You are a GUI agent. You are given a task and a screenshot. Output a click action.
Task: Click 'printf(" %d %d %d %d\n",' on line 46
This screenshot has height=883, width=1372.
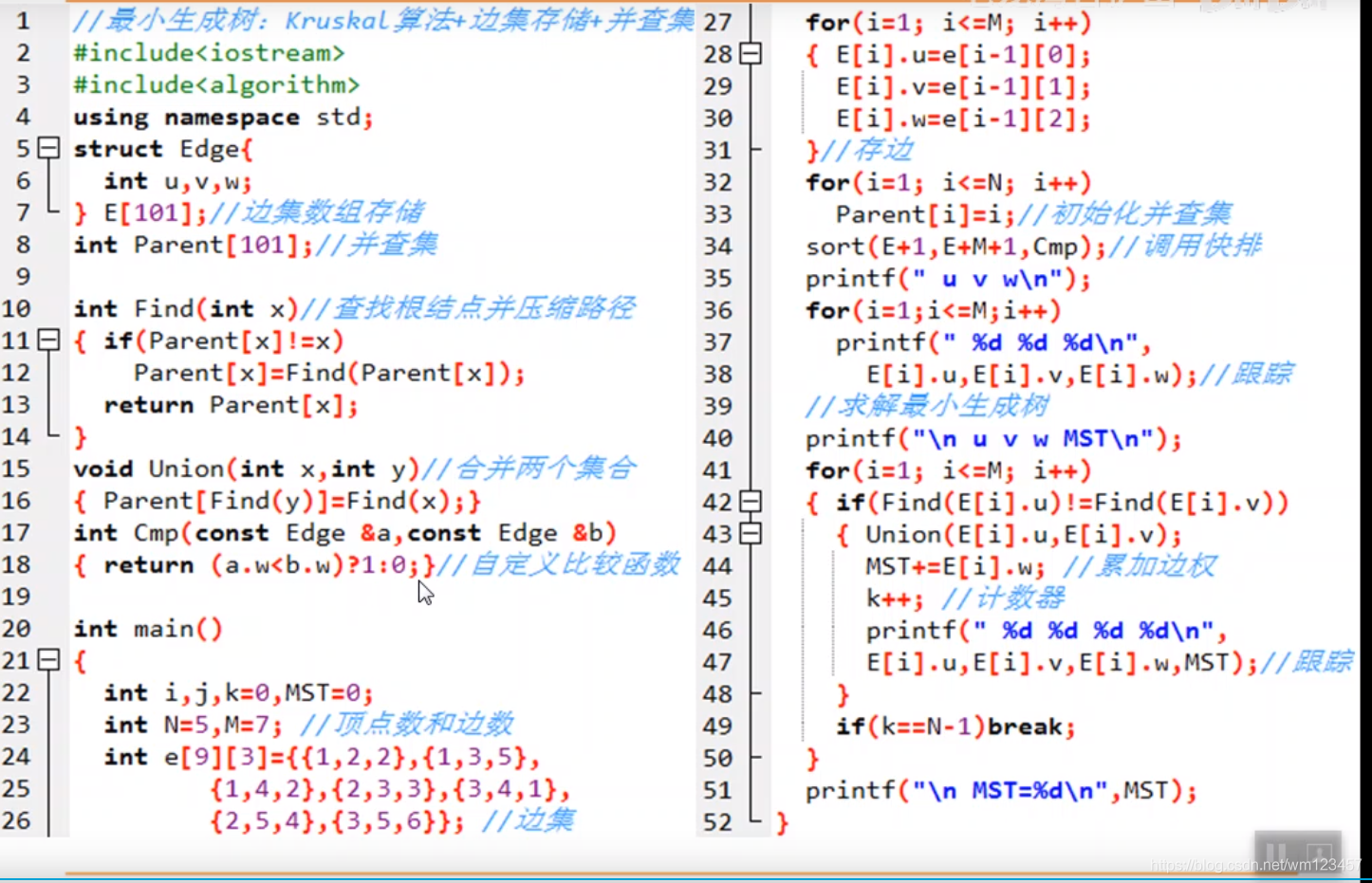click(1047, 631)
